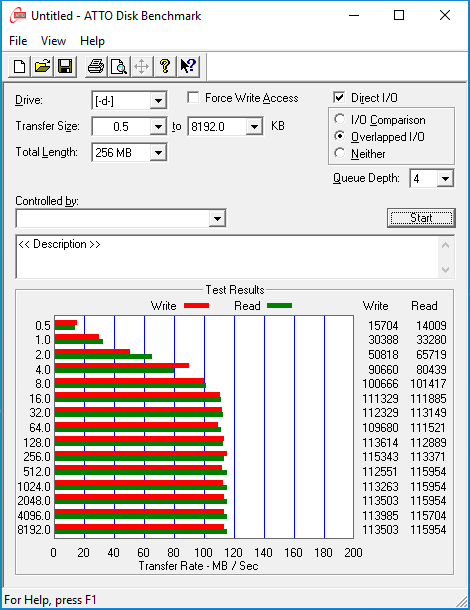
Task: Choose the Neither radio option
Action: [340, 153]
